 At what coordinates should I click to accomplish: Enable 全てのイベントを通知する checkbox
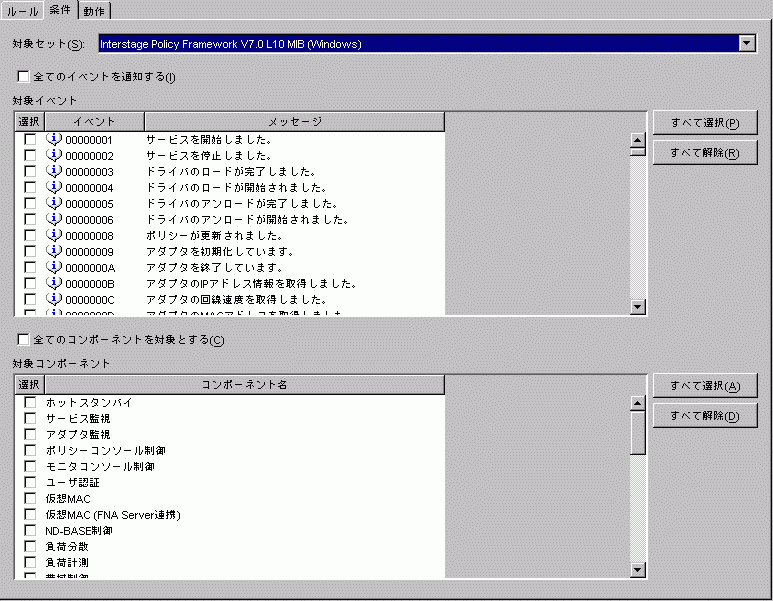pos(23,76)
